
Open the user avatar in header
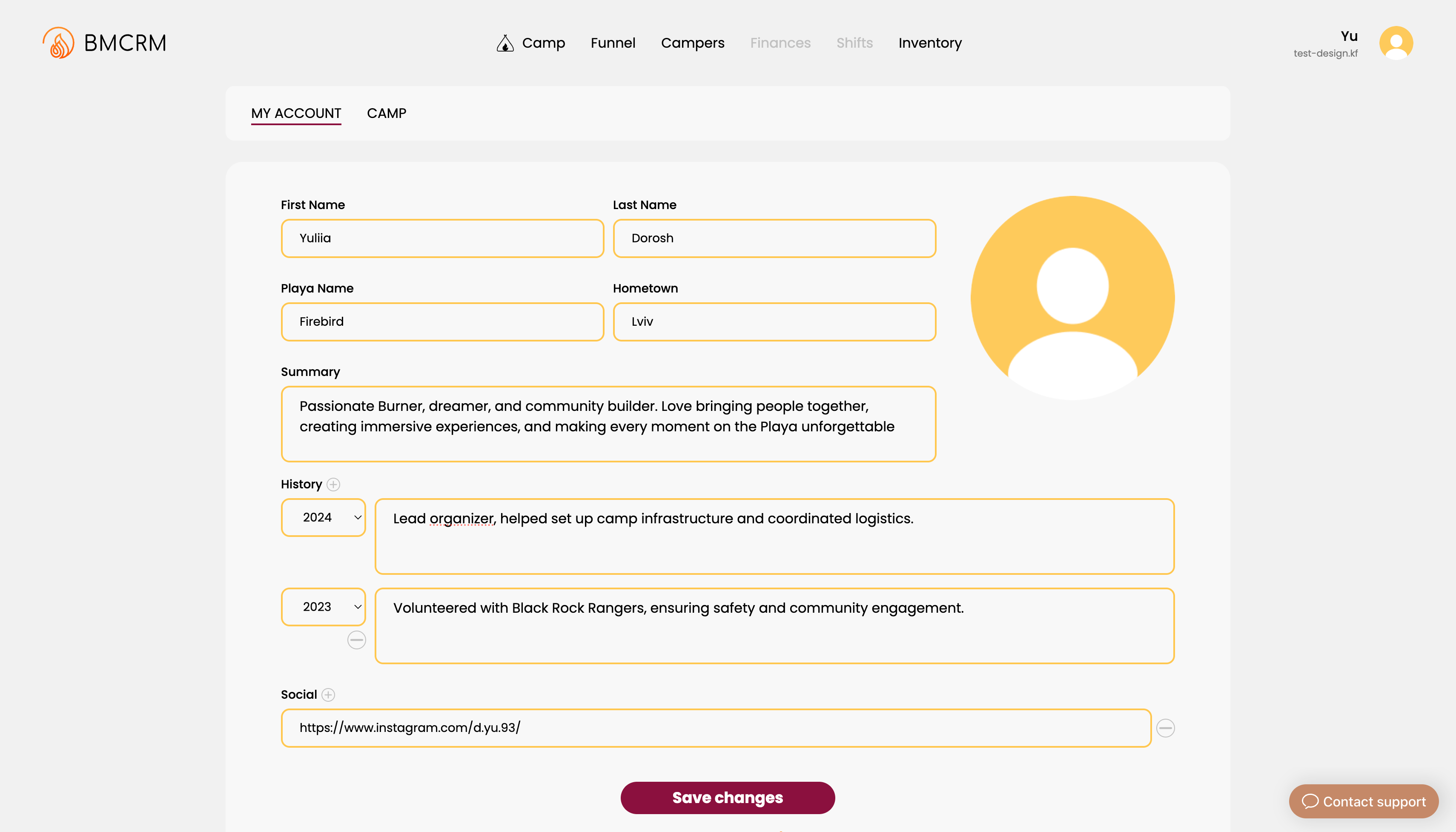point(1396,43)
